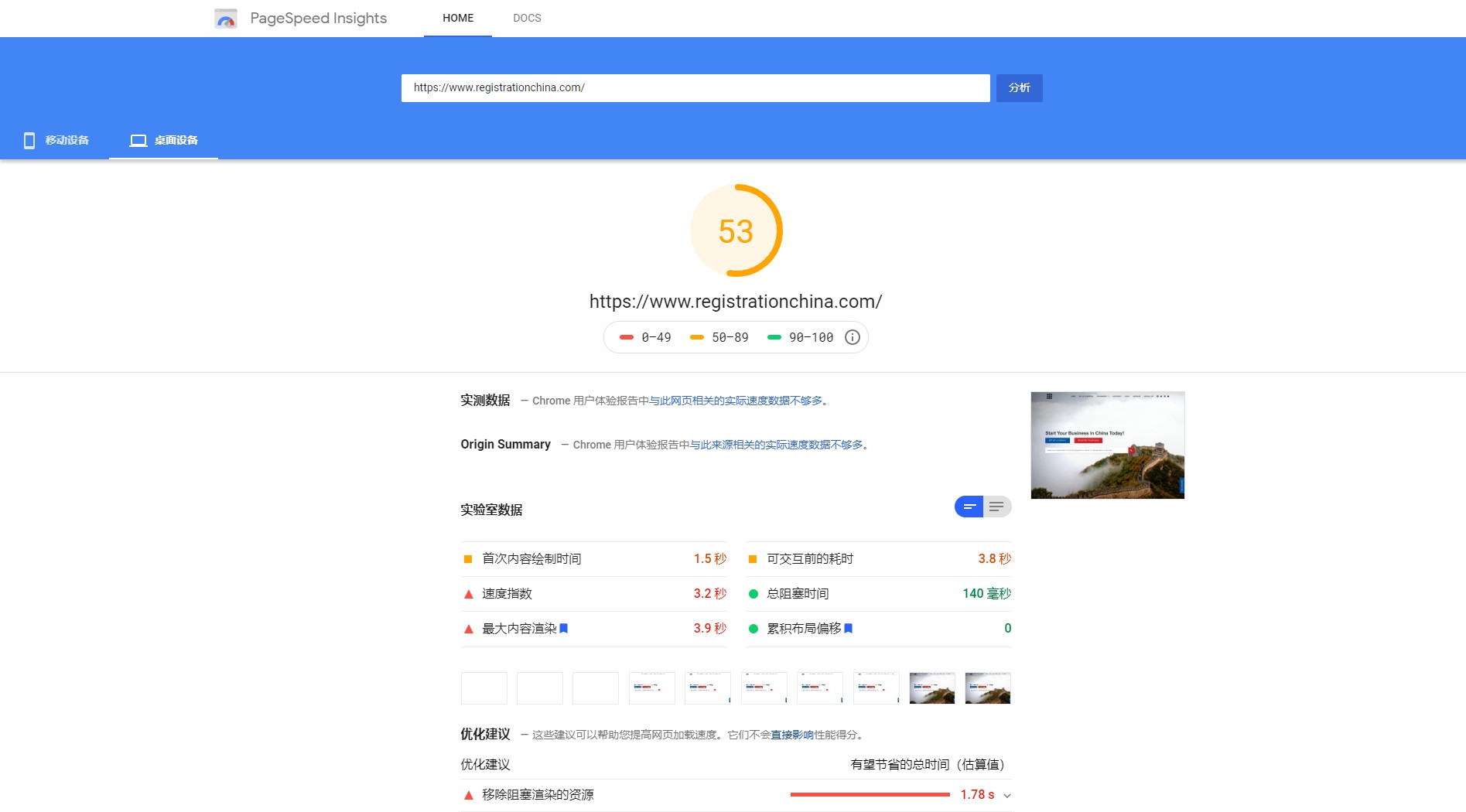Click the orange square icon beside 可交互前的耗时
The image size is (1466, 812).
(753, 559)
